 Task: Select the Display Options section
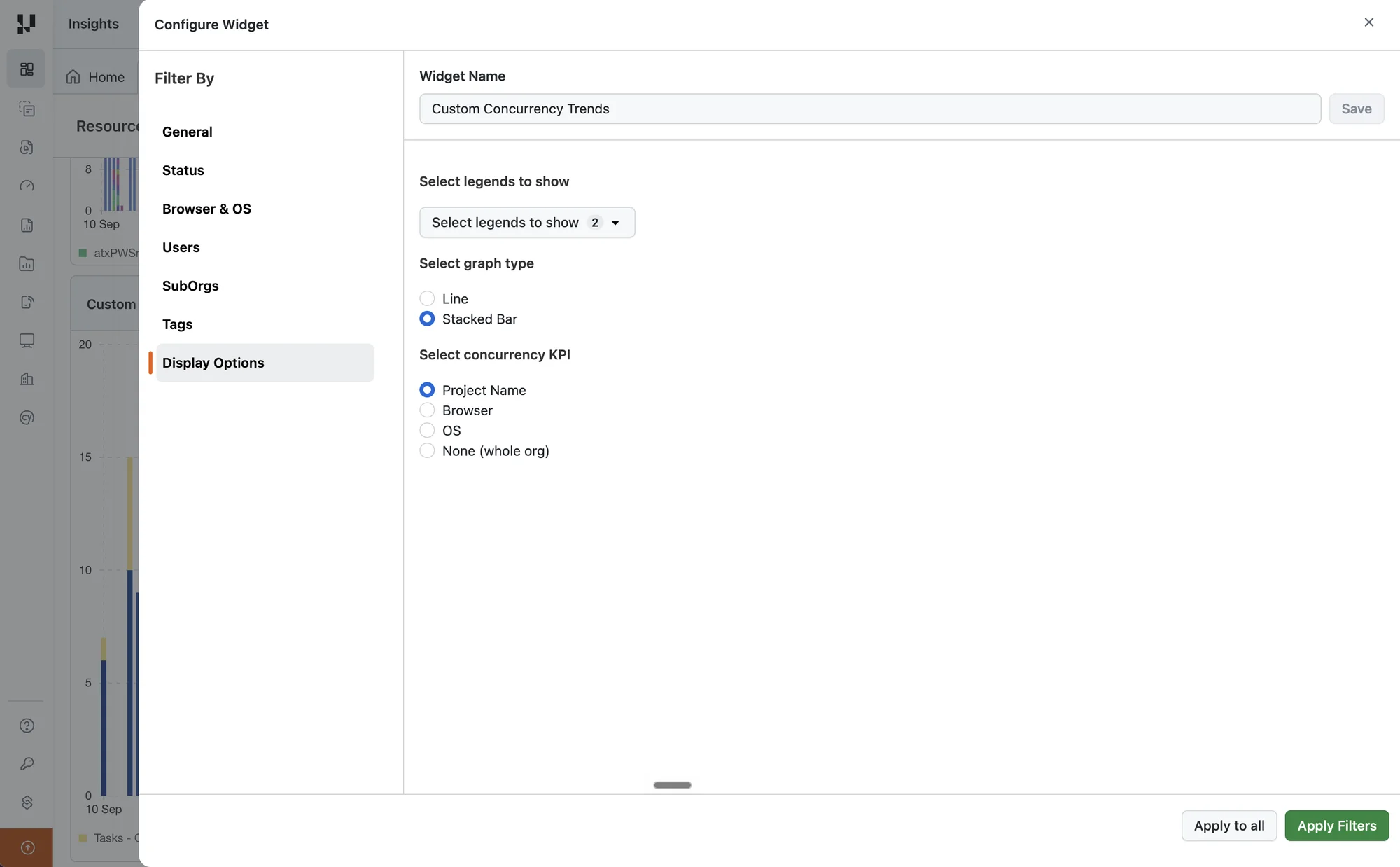pos(265,363)
